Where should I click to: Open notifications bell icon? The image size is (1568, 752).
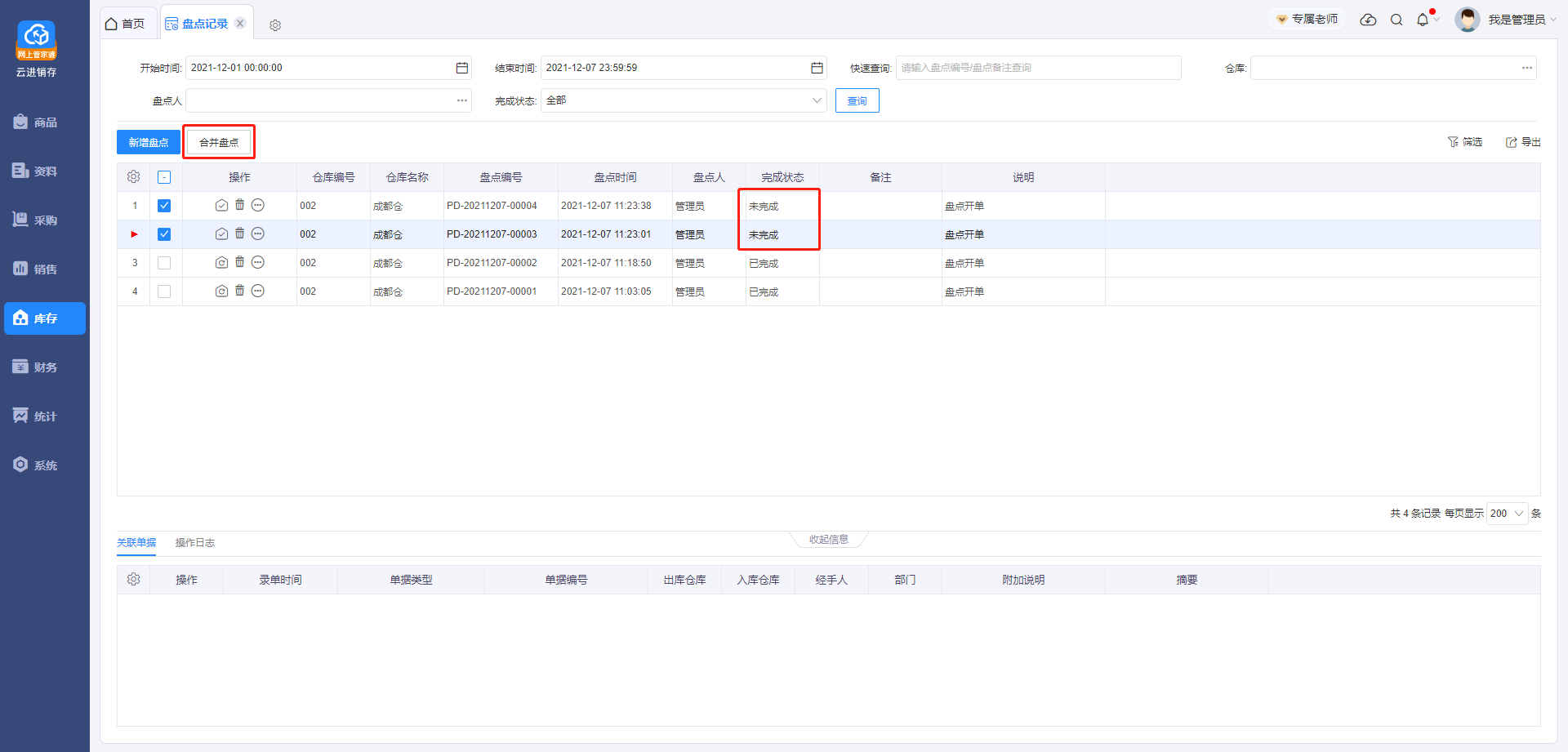1423,20
